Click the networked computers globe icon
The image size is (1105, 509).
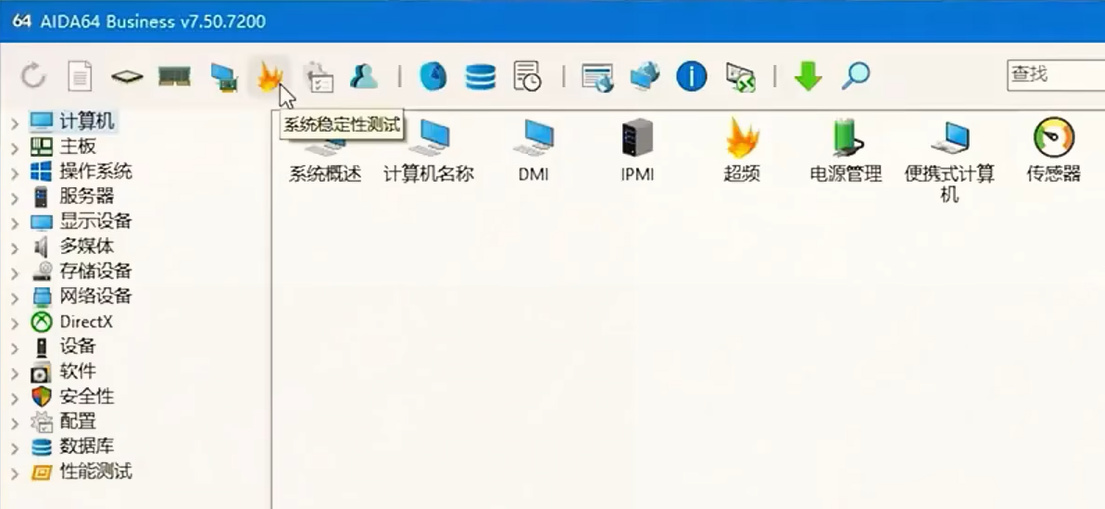click(x=645, y=76)
